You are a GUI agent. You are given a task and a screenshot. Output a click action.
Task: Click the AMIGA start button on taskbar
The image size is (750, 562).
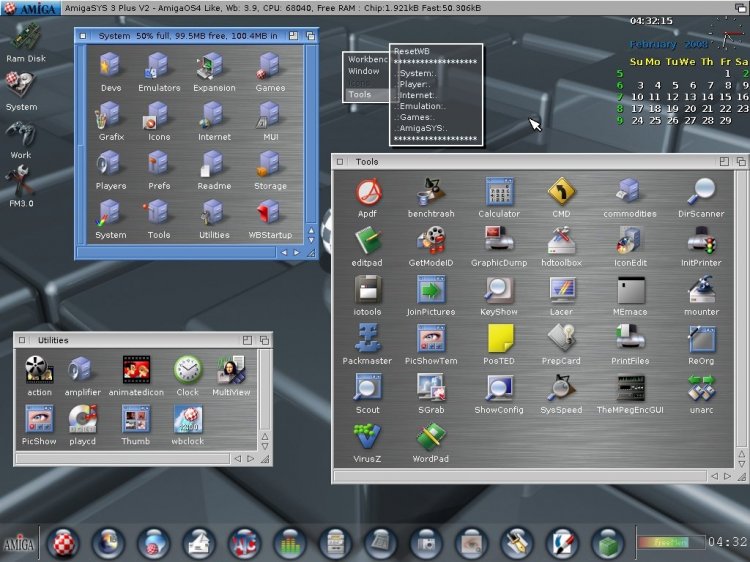click(19, 544)
